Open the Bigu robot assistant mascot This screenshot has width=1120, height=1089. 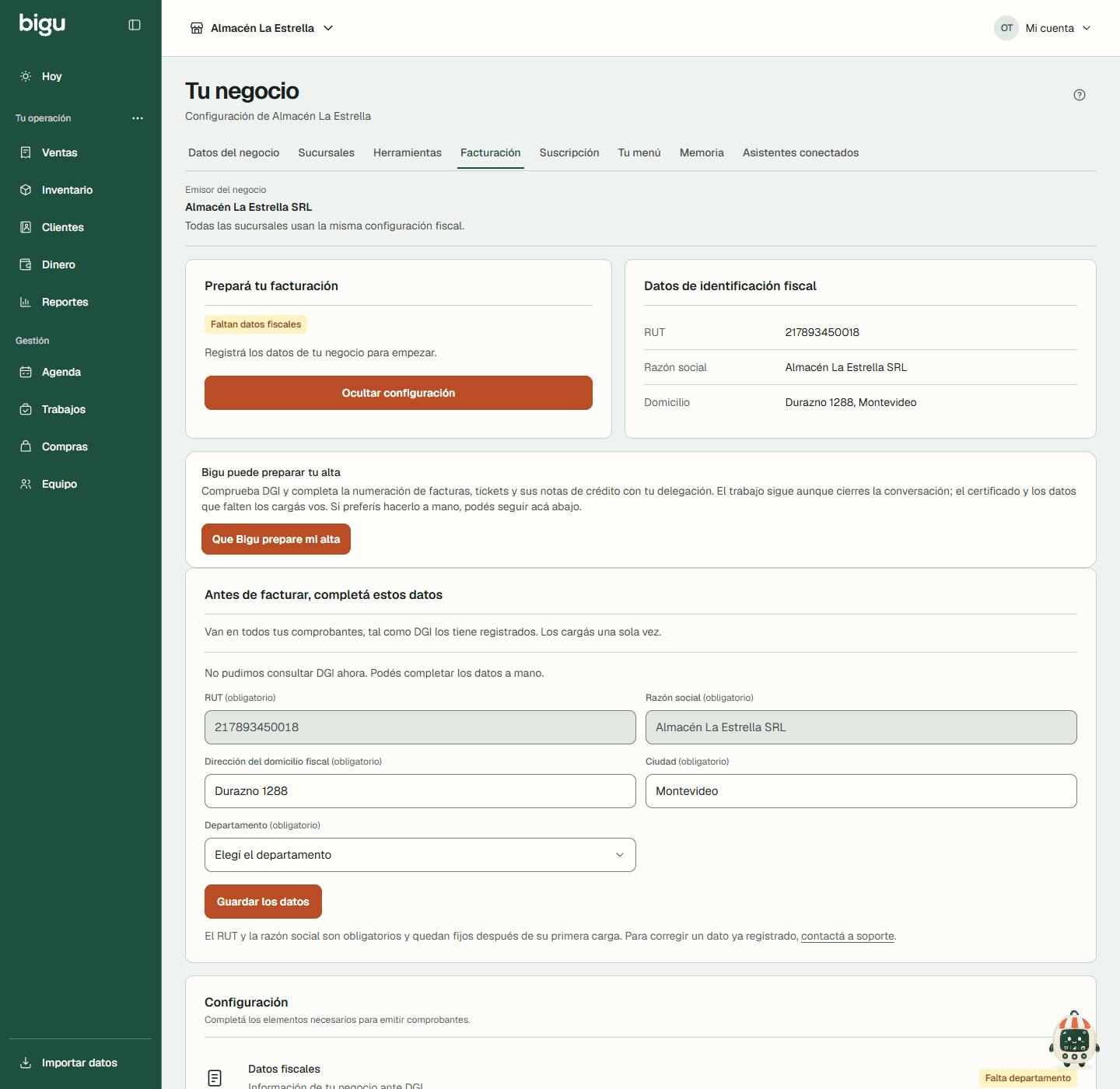(1074, 1040)
